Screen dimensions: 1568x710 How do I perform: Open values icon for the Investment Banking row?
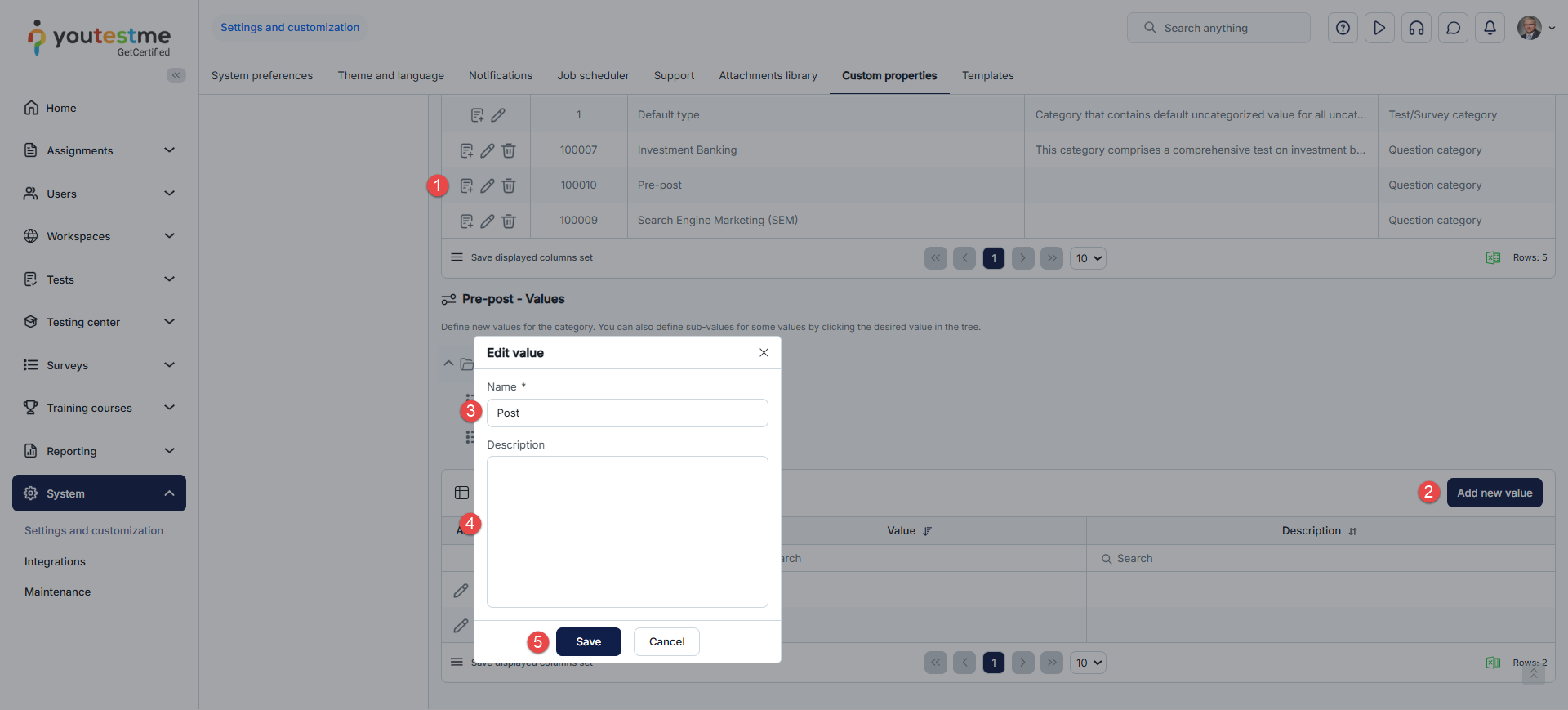[x=466, y=150]
